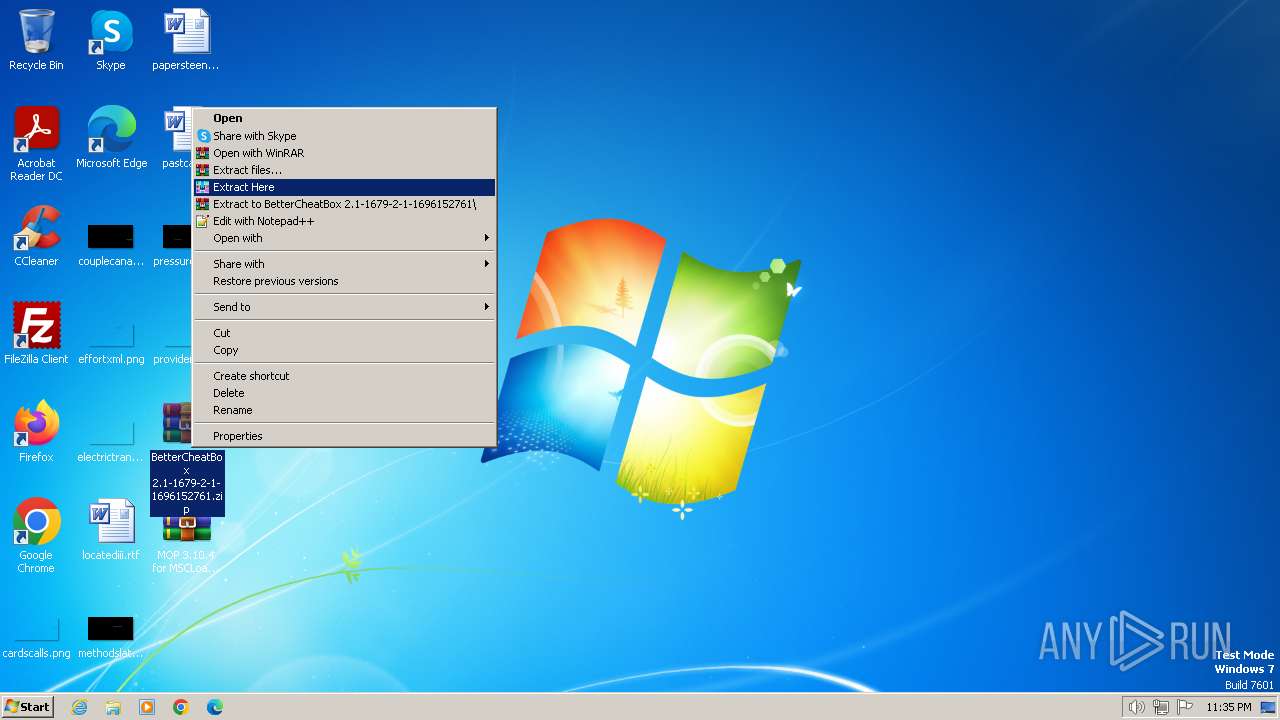The width and height of the screenshot is (1280, 720).
Task: Select the effortxml.png file icon
Action: point(111,343)
